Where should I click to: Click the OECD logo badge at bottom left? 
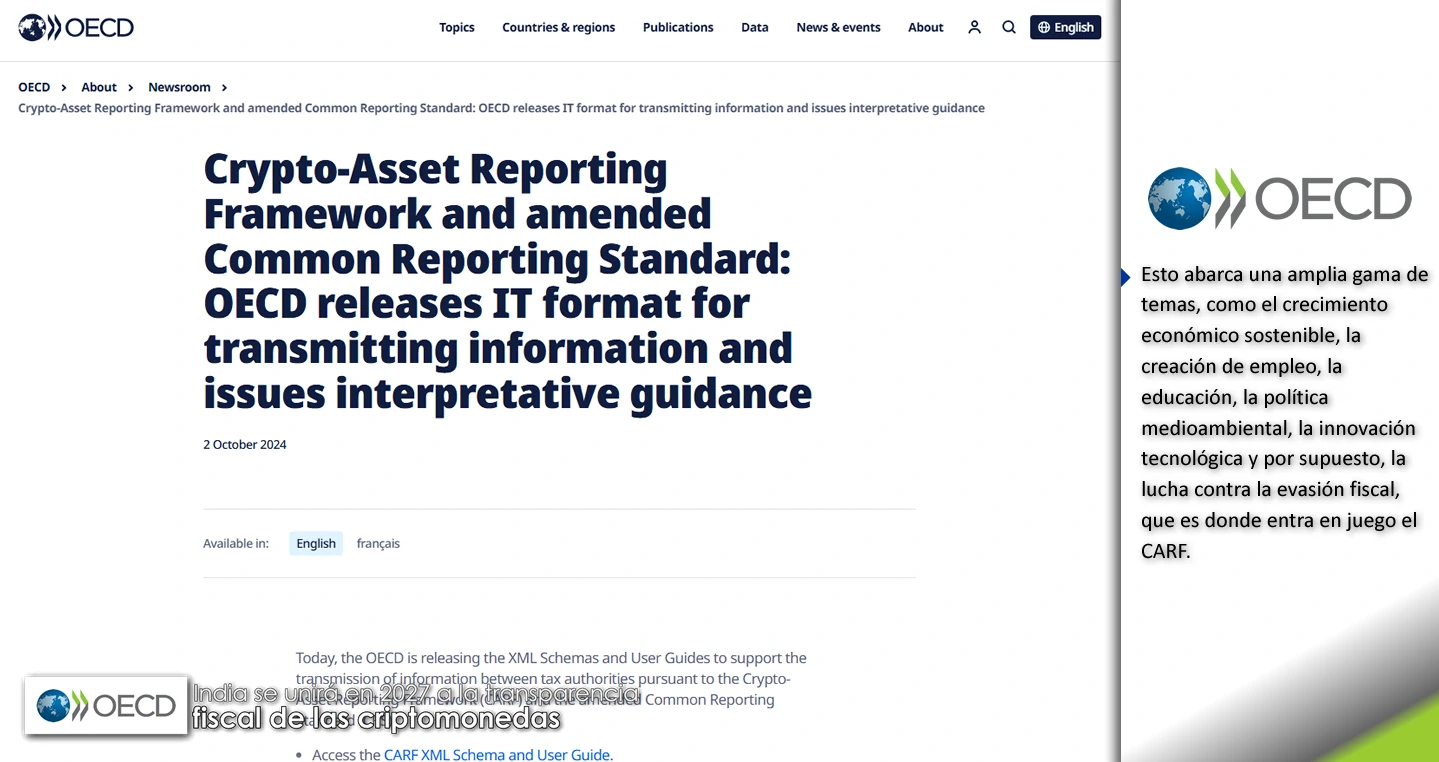pos(106,706)
